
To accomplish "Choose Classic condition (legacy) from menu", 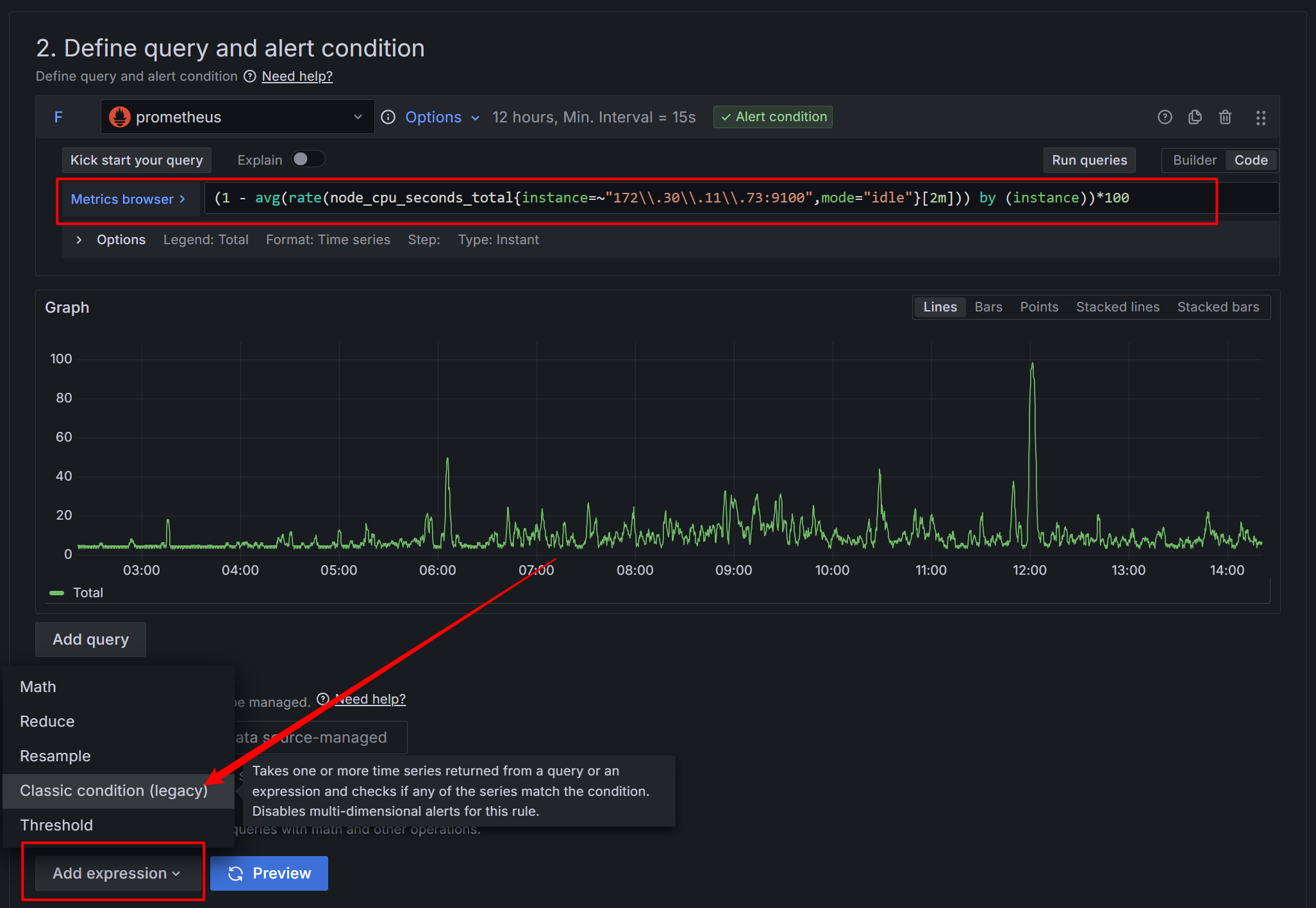I will coord(119,791).
